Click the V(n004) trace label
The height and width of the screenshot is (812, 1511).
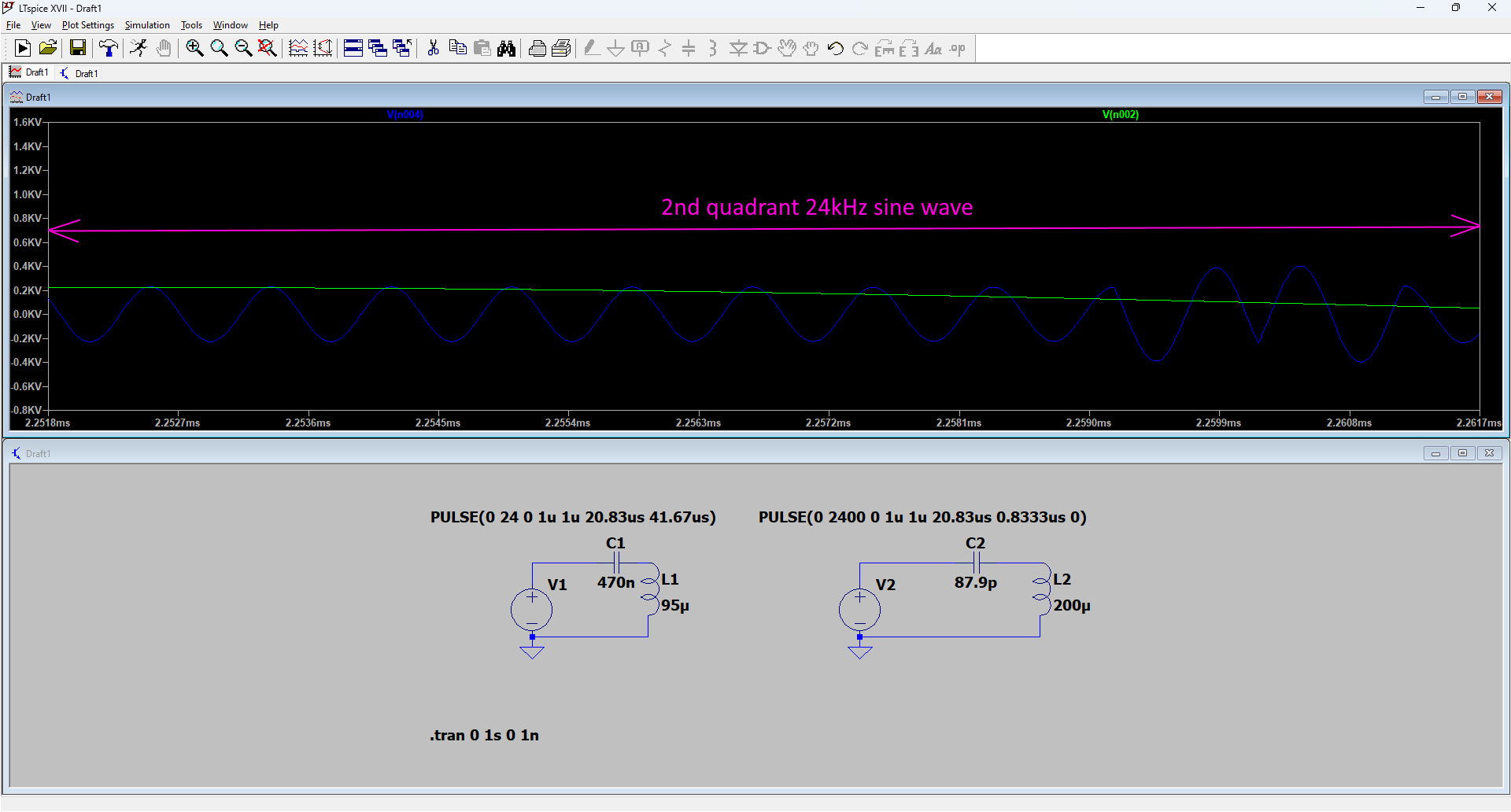click(x=405, y=115)
